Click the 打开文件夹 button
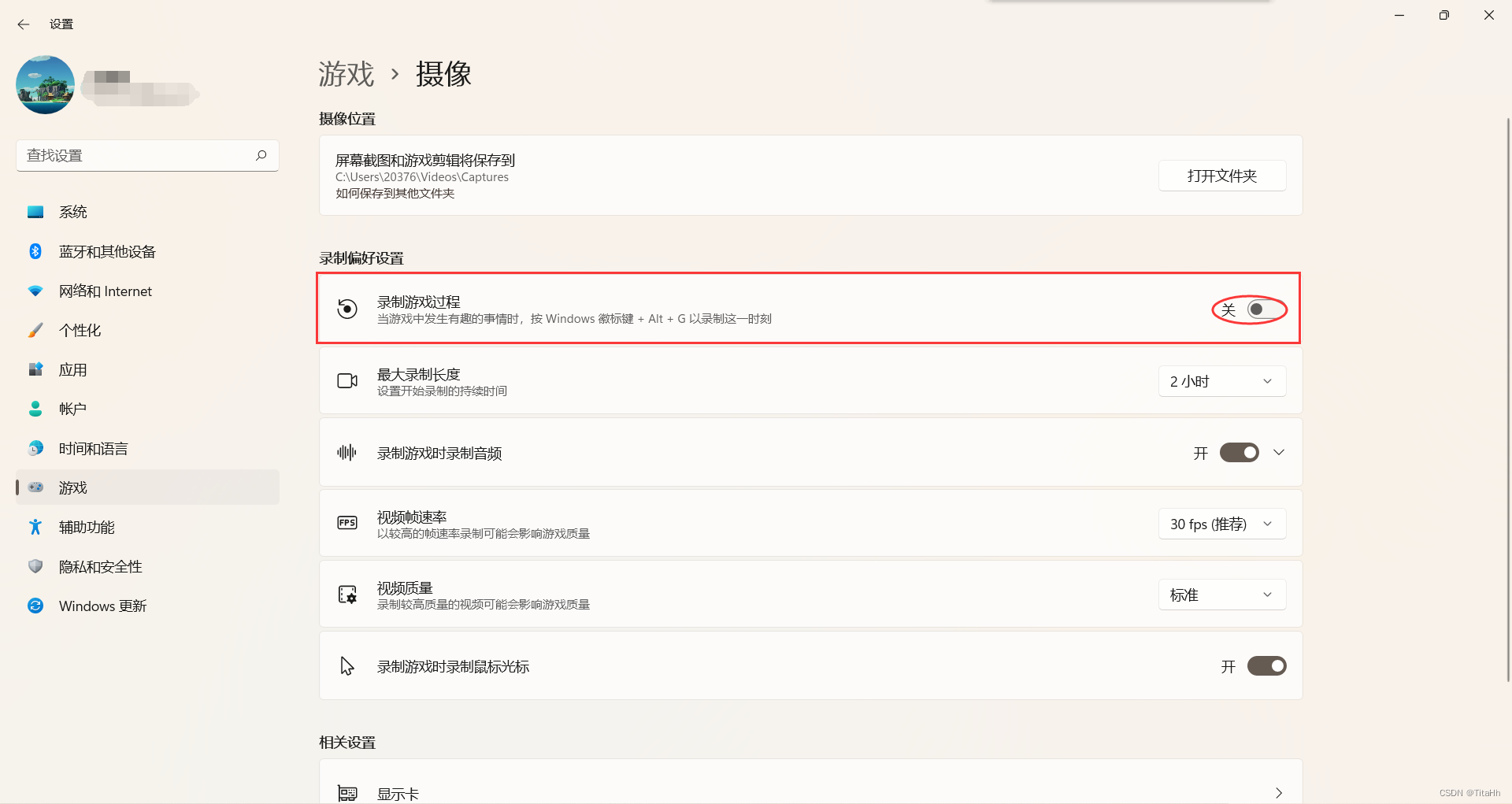 1222,176
